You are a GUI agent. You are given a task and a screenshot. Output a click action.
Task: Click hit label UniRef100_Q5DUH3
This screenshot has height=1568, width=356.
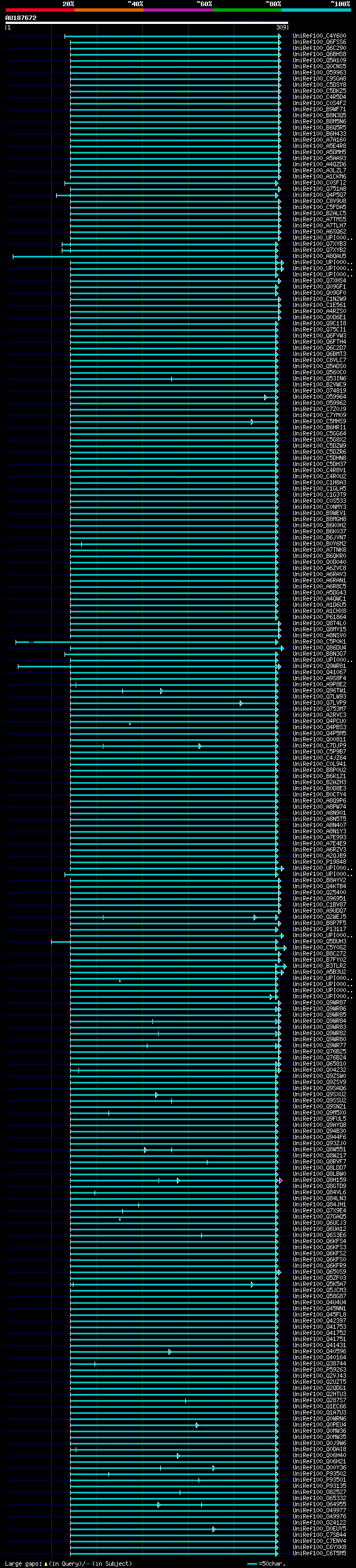point(319,941)
